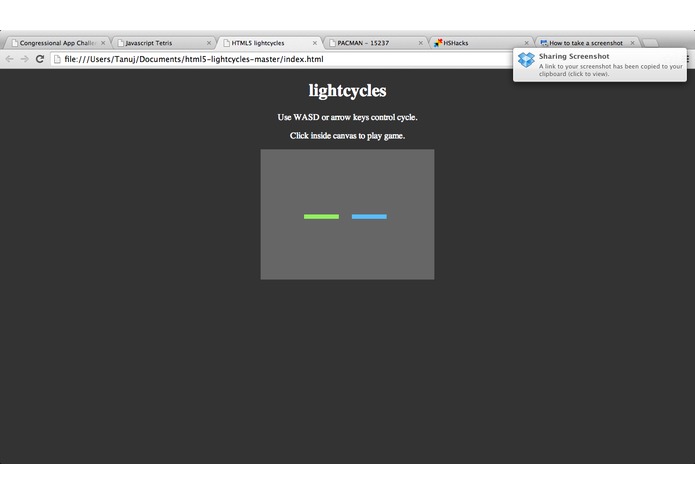Click the 'Use WASD or arrow keys' instruction text

click(x=348, y=117)
